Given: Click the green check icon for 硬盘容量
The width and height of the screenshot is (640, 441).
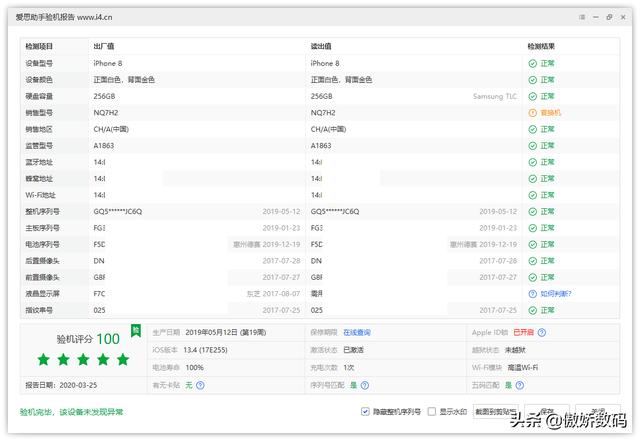Looking at the screenshot, I should click(x=533, y=96).
